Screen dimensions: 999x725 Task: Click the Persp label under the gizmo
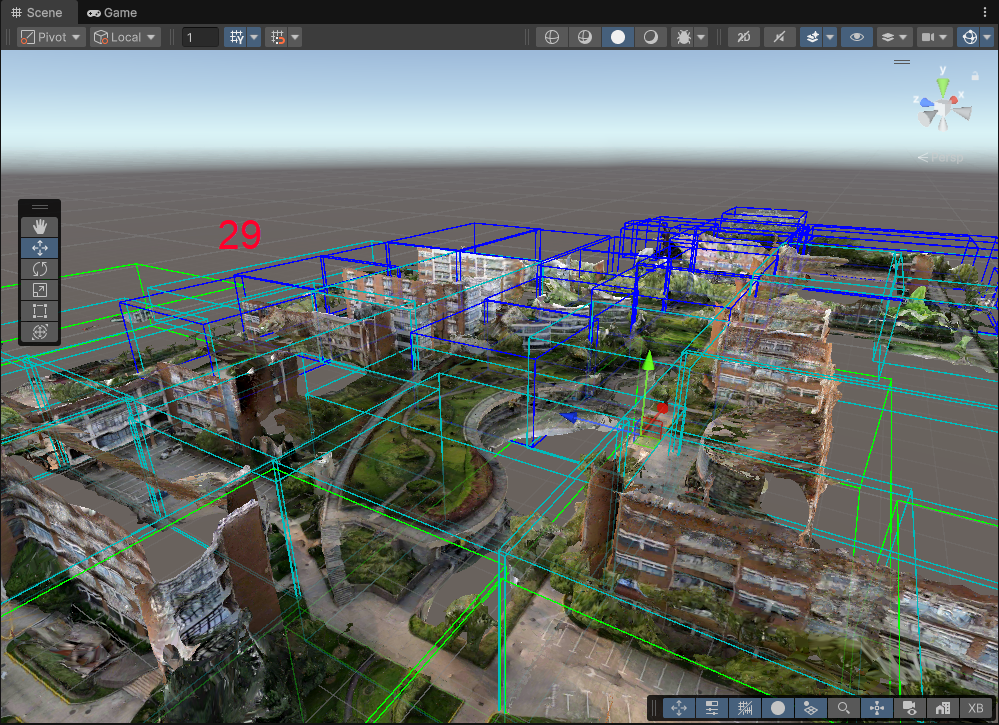coord(941,158)
